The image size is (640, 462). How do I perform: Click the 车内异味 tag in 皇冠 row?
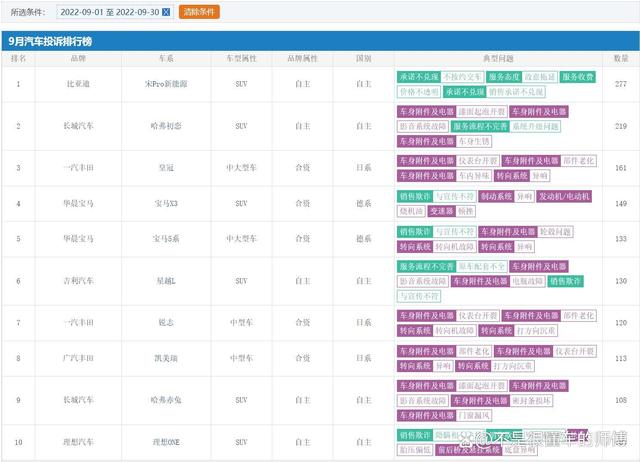point(474,176)
